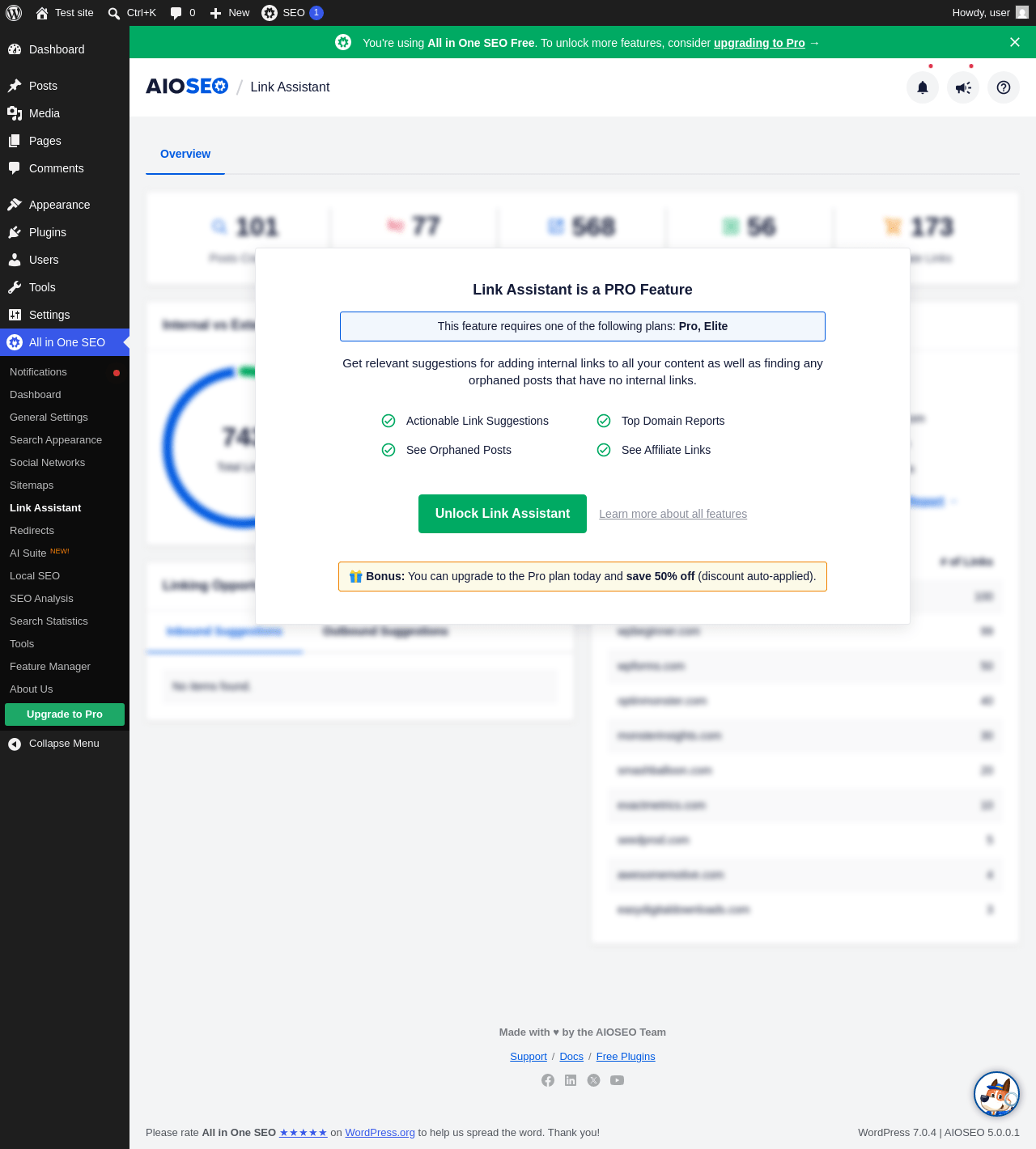Open the Comments sidebar menu
Image resolution: width=1036 pixels, height=1149 pixels.
65,168
